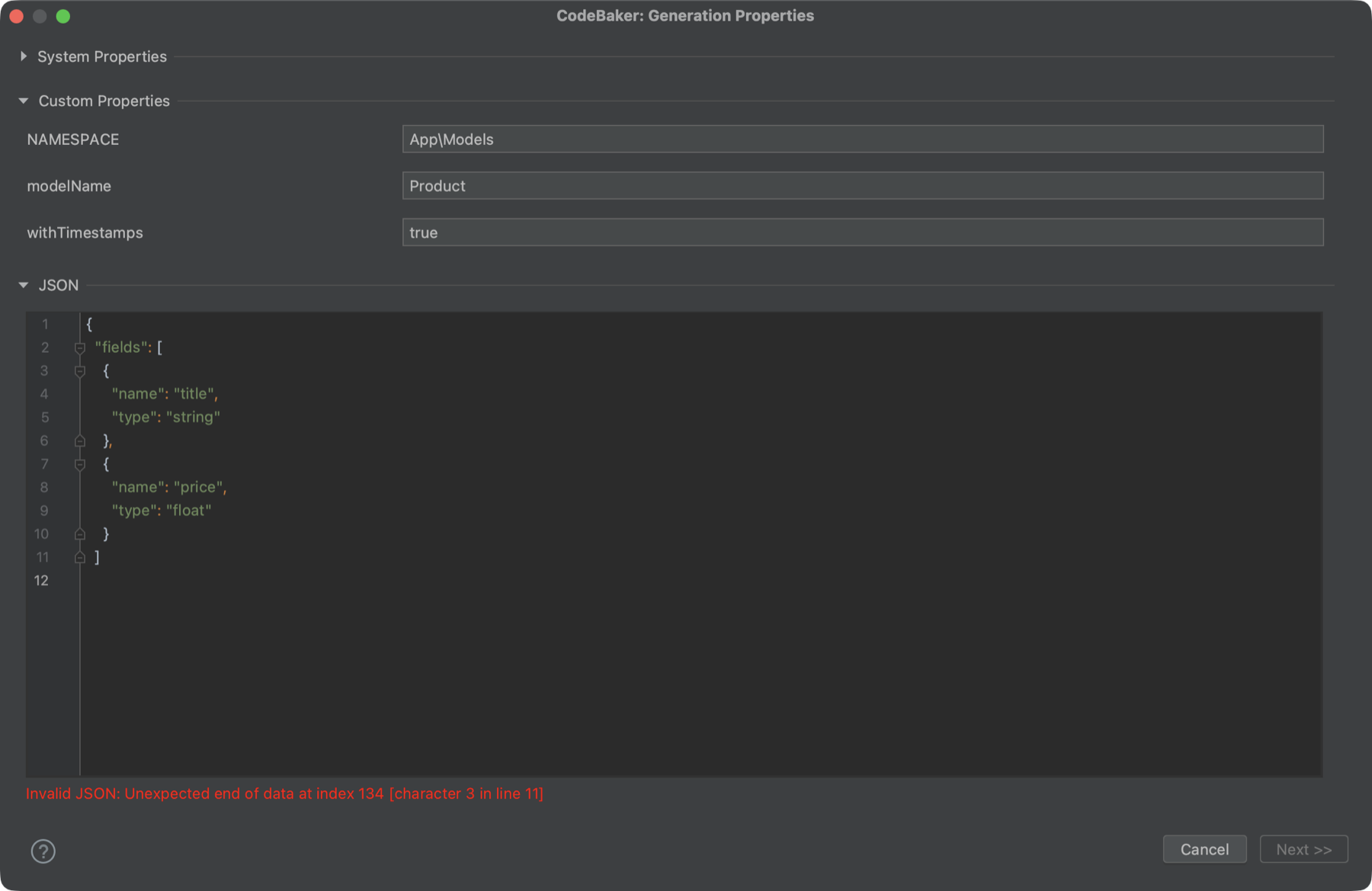This screenshot has width=1372, height=891.
Task: Click the Next >> button
Action: click(x=1303, y=849)
